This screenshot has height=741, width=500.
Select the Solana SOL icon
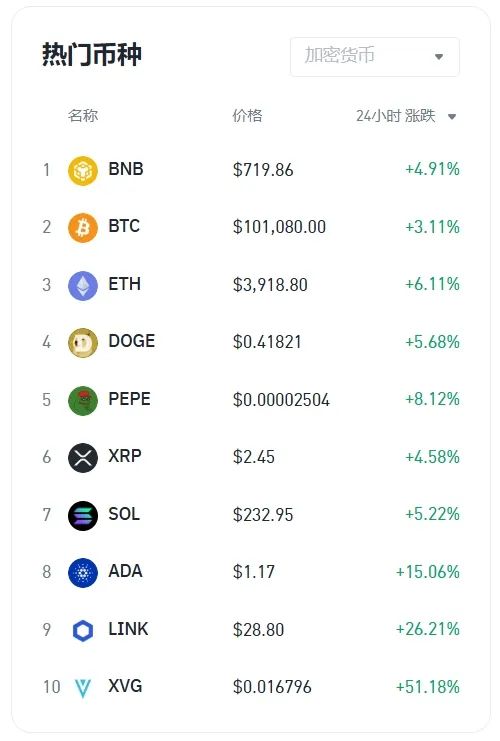(x=83, y=516)
